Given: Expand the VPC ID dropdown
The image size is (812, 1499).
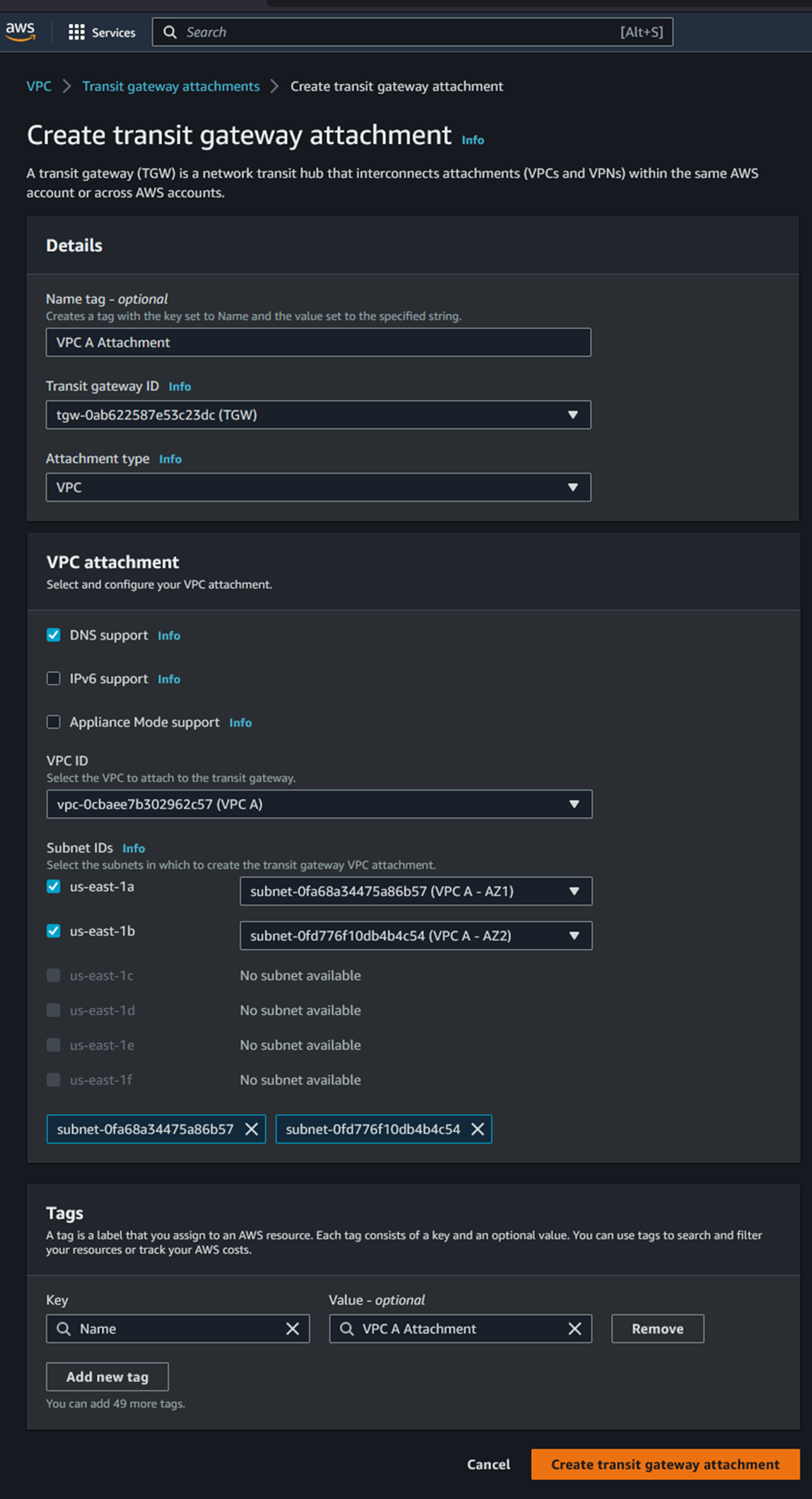Looking at the screenshot, I should pos(319,804).
